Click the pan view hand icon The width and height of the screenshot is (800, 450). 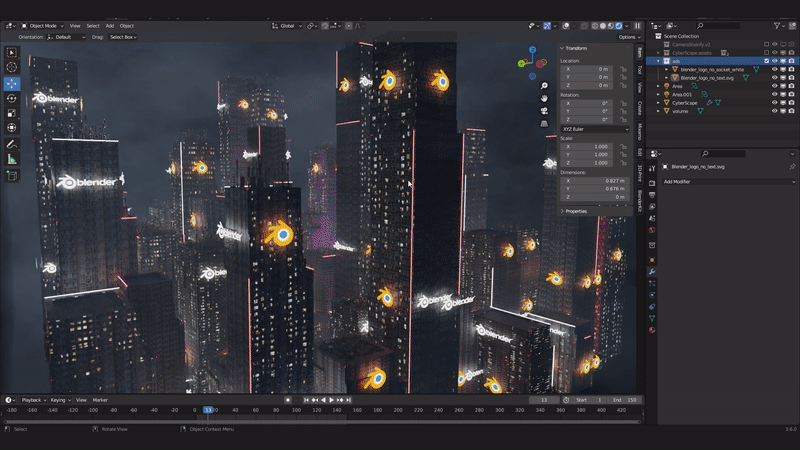point(544,98)
